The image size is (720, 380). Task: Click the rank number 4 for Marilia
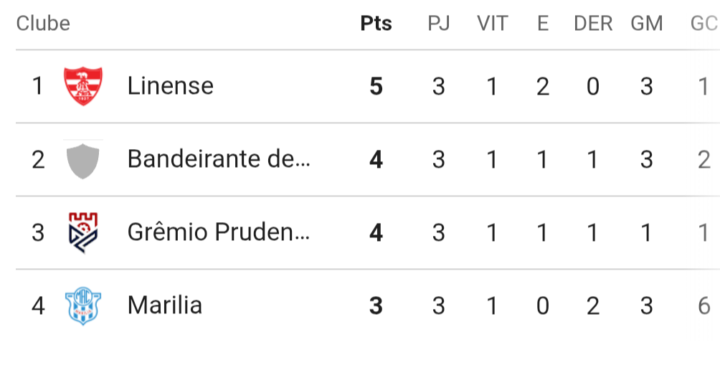tap(38, 306)
